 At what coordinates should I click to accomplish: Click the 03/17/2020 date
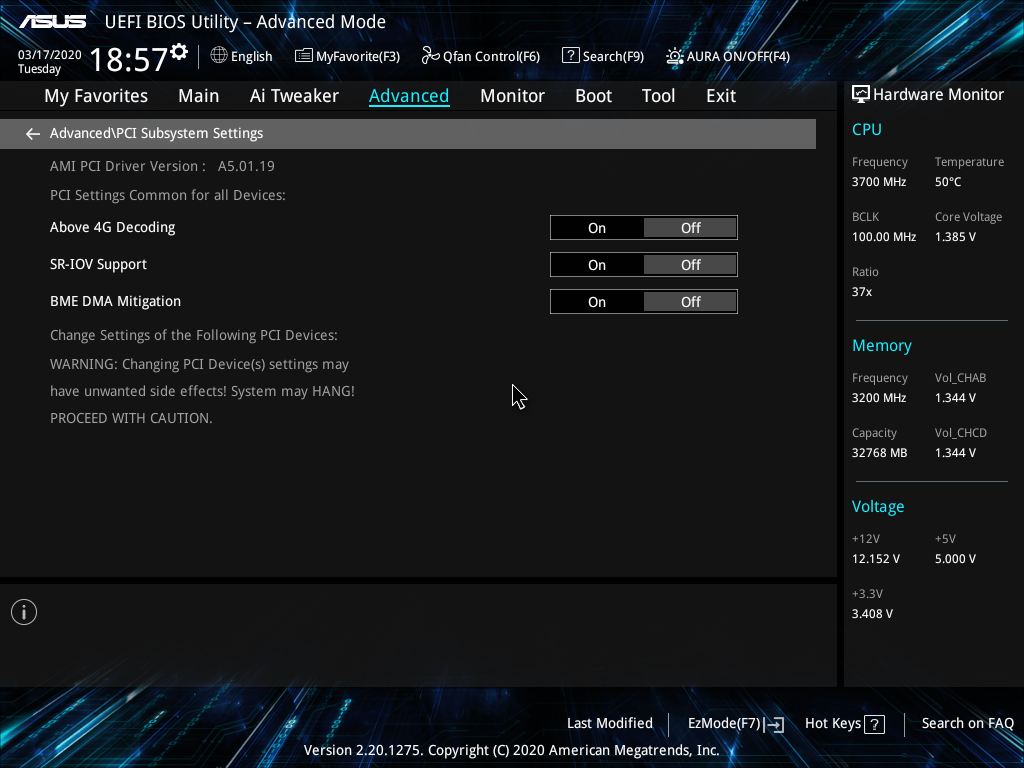click(50, 55)
